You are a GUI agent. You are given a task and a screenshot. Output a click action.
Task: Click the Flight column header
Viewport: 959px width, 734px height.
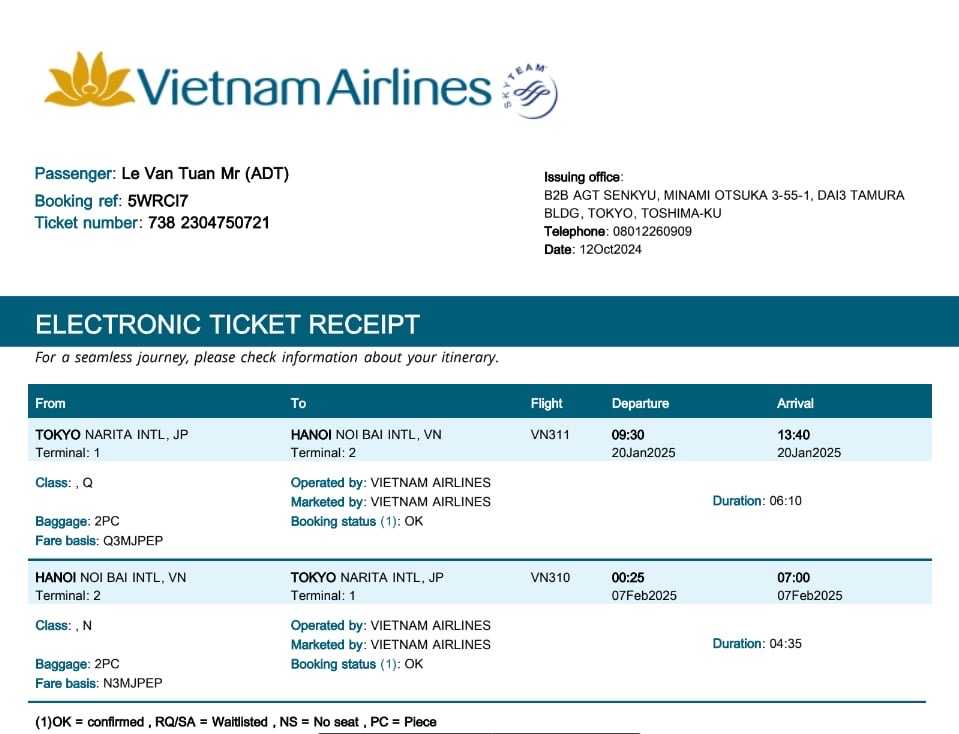(x=546, y=403)
